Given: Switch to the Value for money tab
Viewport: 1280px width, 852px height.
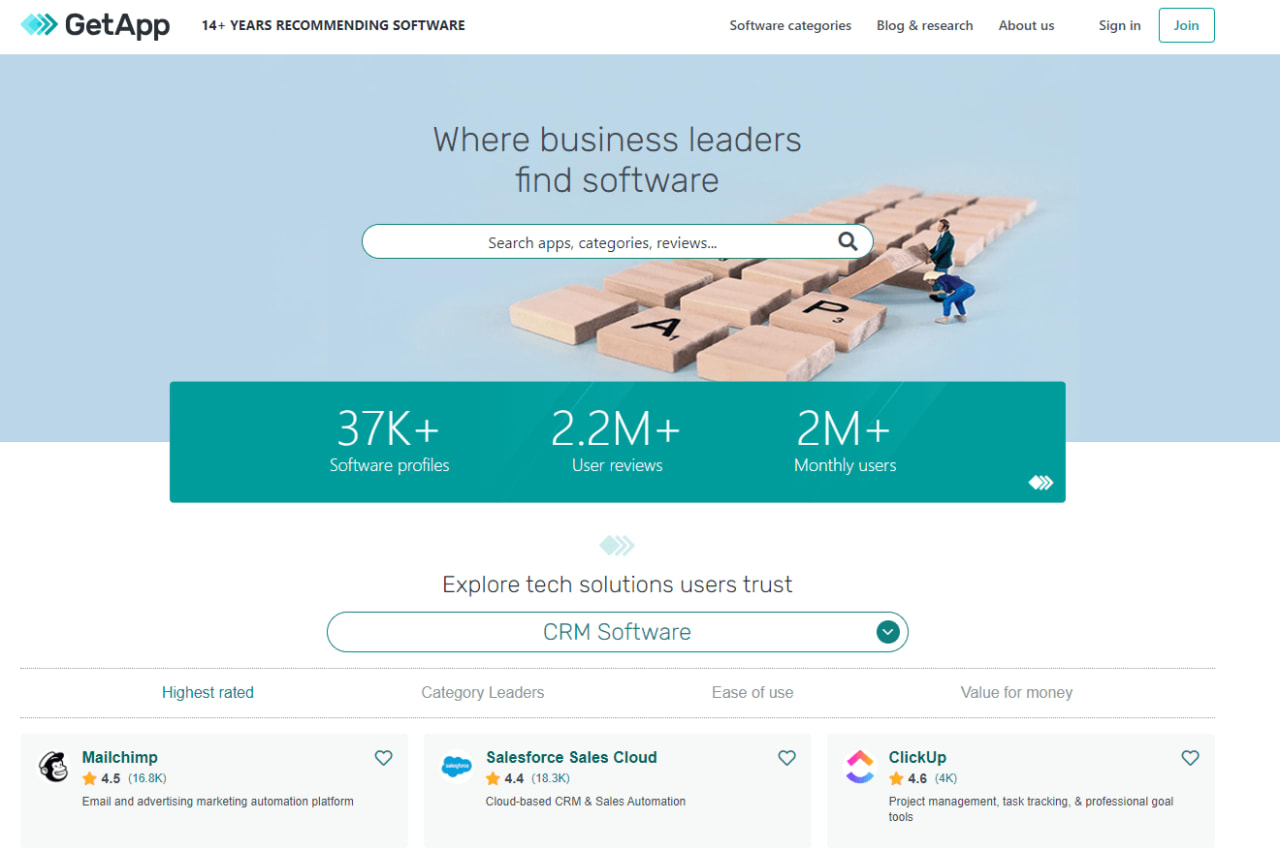Looking at the screenshot, I should click(x=1017, y=692).
